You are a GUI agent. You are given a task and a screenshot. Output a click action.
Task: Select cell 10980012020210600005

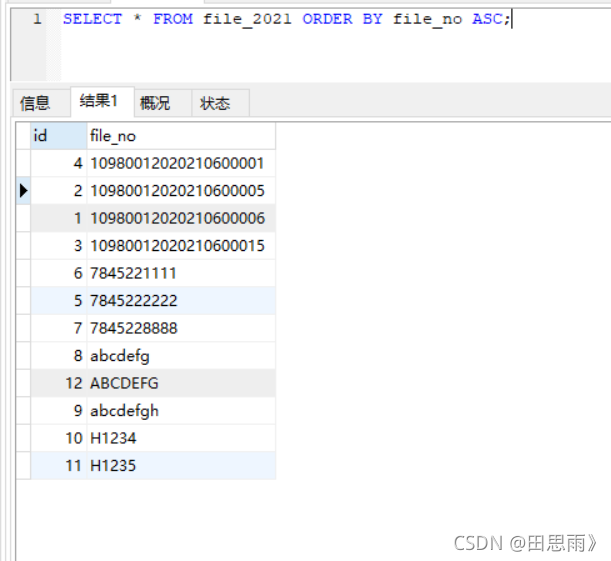pyautogui.click(x=181, y=191)
